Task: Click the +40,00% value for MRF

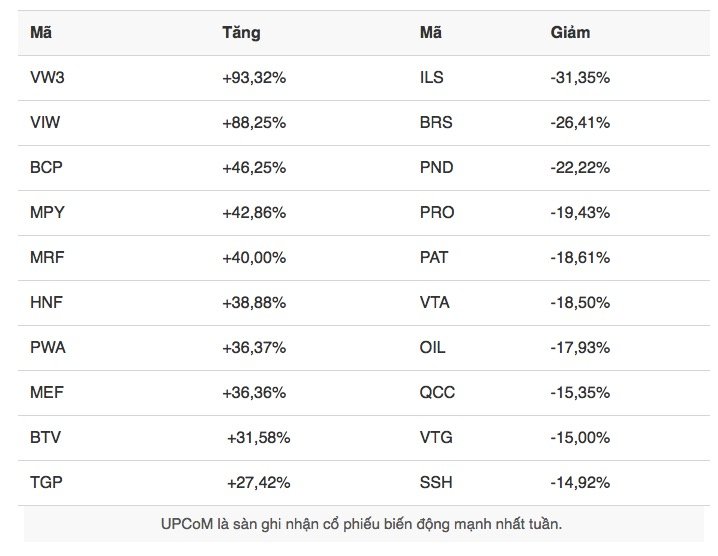Action: tap(254, 257)
